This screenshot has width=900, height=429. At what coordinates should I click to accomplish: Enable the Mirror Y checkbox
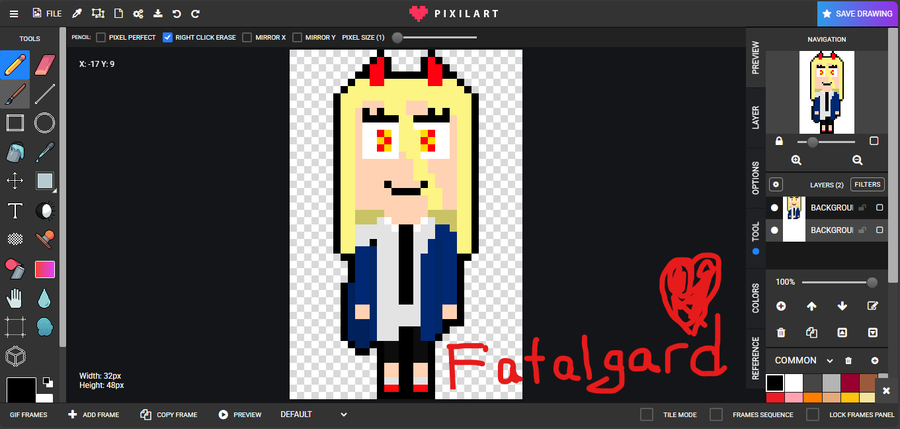(x=297, y=37)
